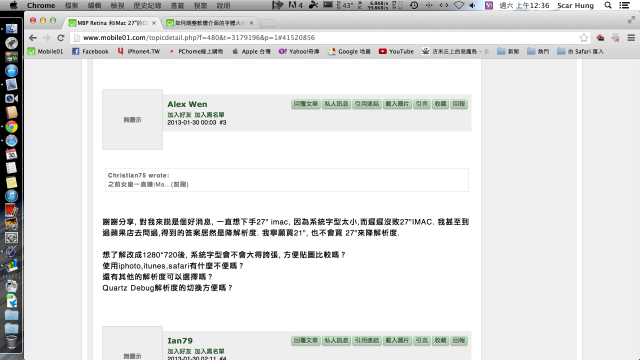Open the Yahoo!奇摩 bookmark
The width and height of the screenshot is (640, 360).
[299, 51]
